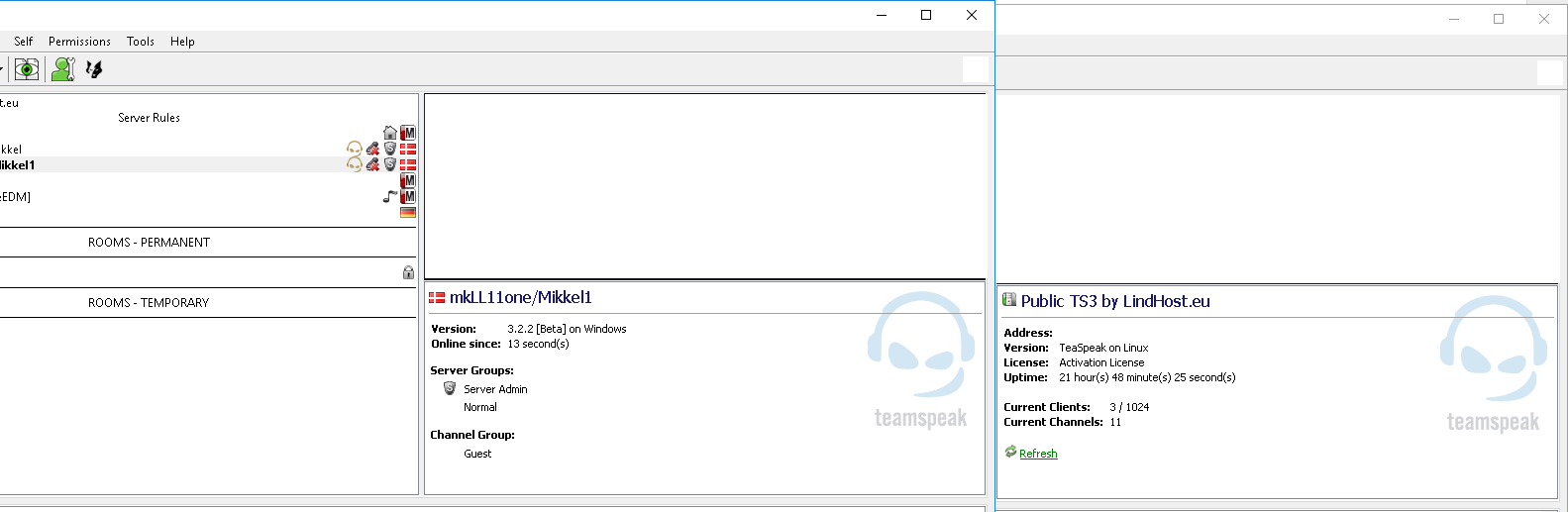The width and height of the screenshot is (1568, 512).
Task: Click headset icon in bold ikkel1 row
Action: click(355, 164)
